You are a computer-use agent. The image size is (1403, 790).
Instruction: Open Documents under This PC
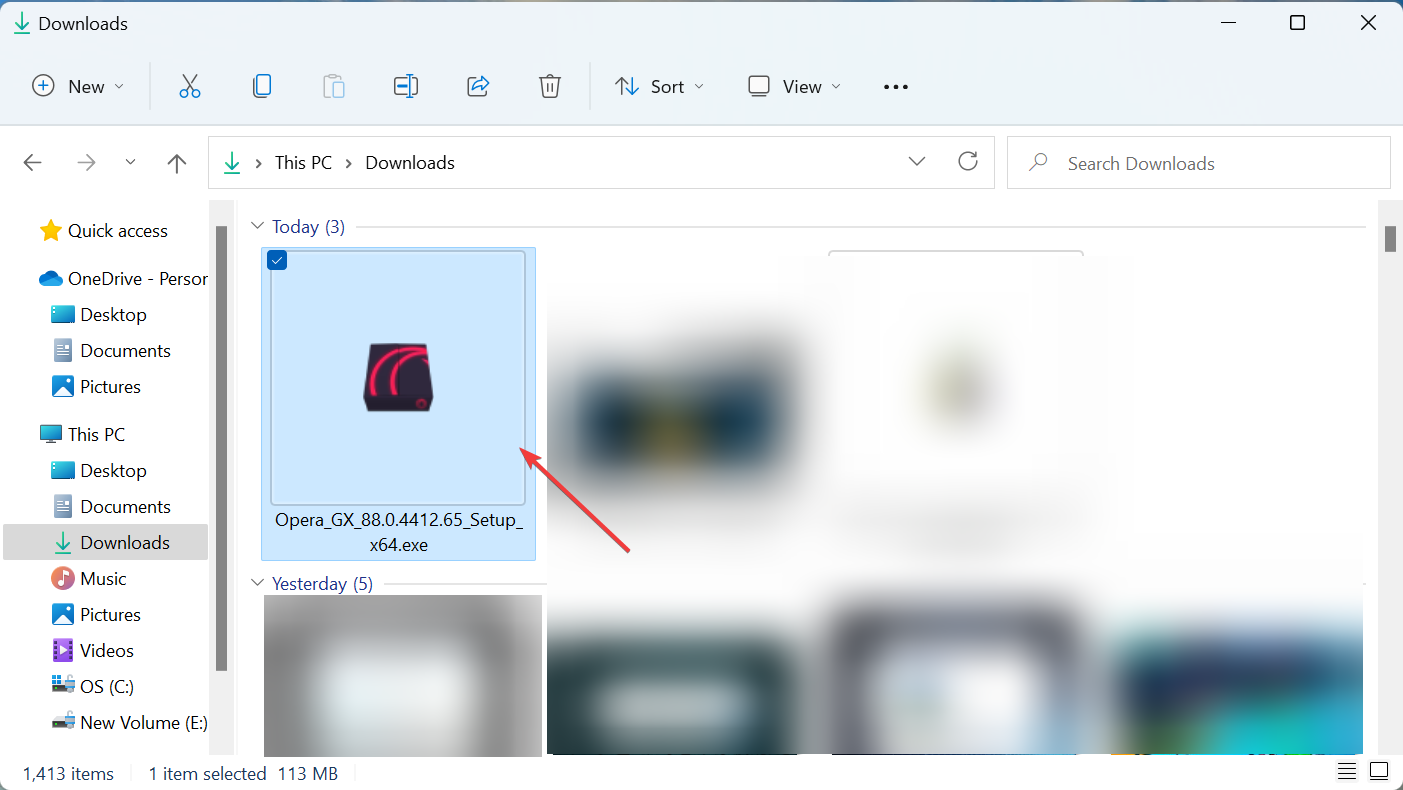click(126, 507)
